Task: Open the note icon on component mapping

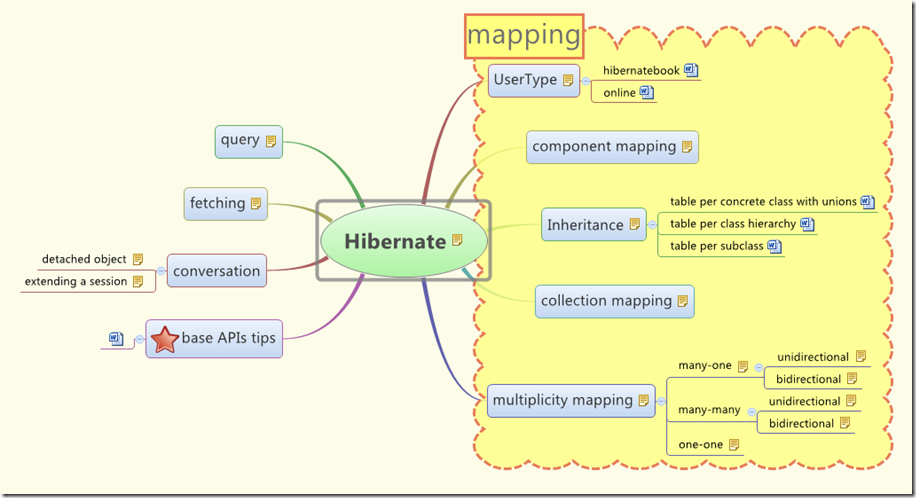Action: pyautogui.click(x=687, y=147)
